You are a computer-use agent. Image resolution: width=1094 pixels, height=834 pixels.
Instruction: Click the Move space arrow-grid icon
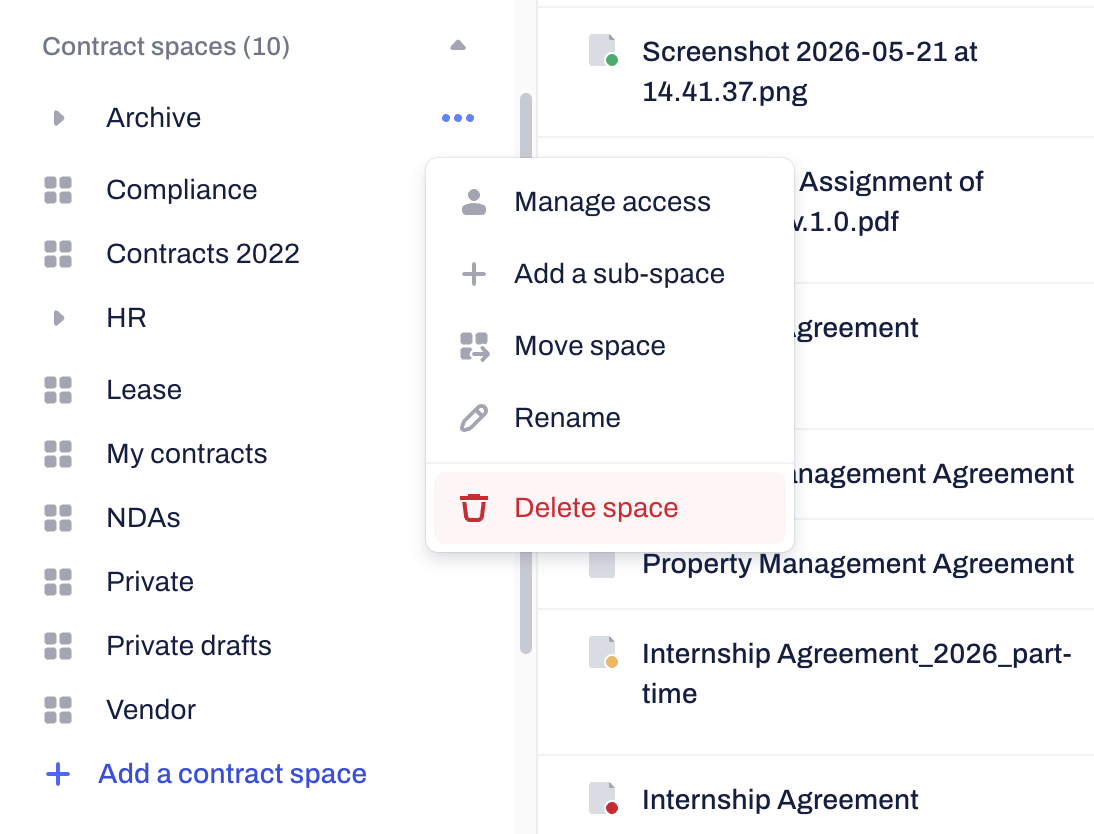(474, 346)
